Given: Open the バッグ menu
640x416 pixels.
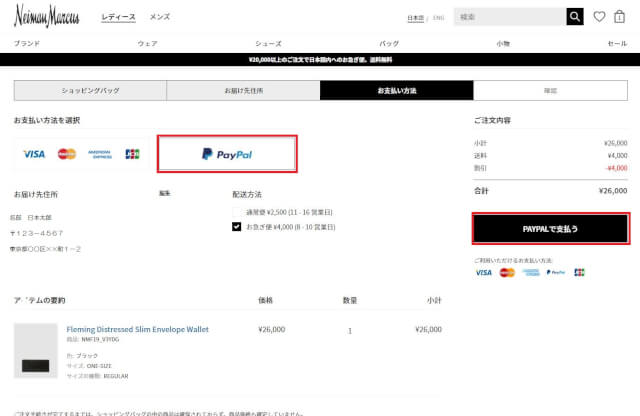Looking at the screenshot, I should pyautogui.click(x=389, y=43).
